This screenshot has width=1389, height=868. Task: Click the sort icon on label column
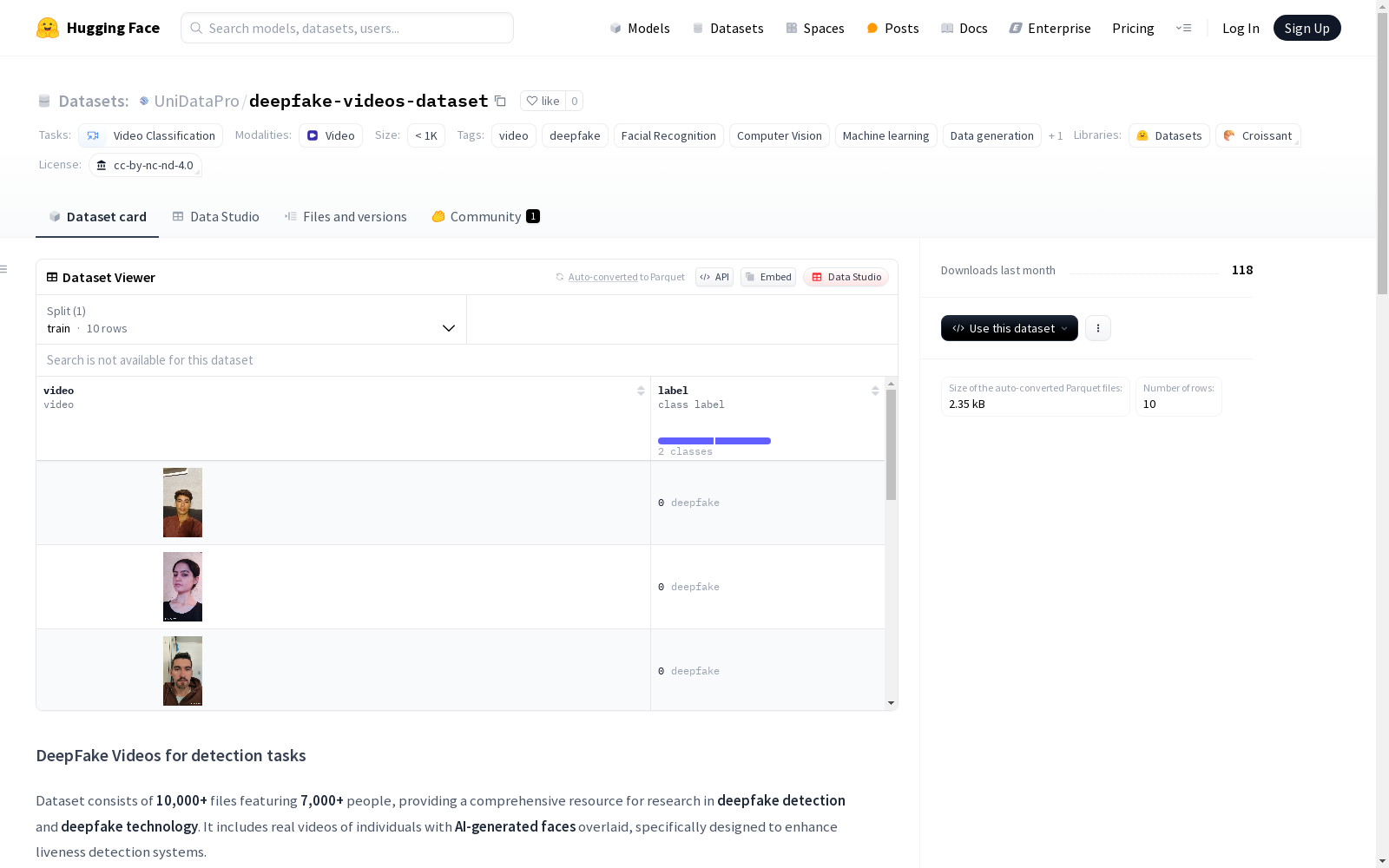tap(875, 391)
